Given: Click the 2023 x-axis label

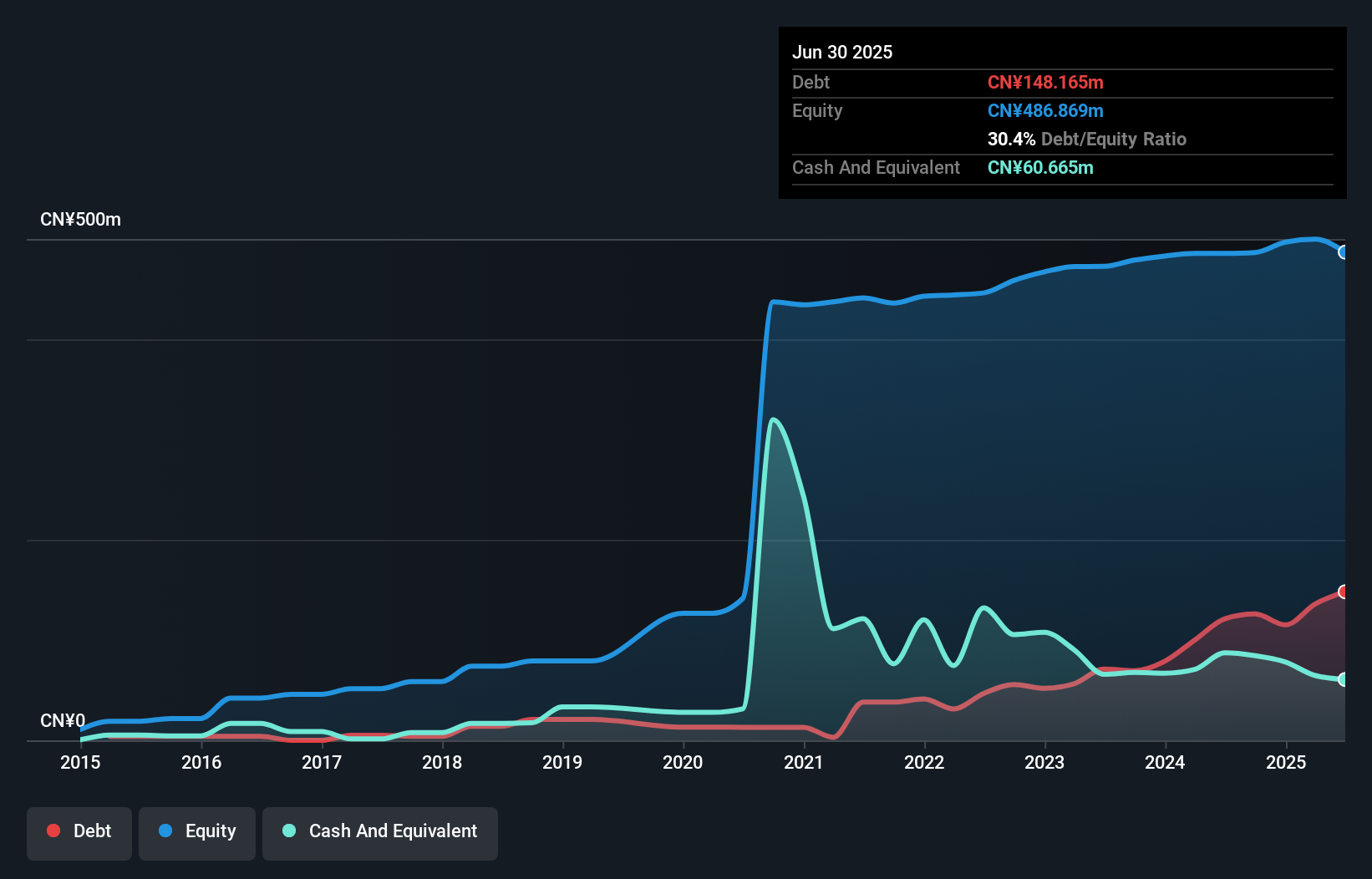Looking at the screenshot, I should point(1044,762).
